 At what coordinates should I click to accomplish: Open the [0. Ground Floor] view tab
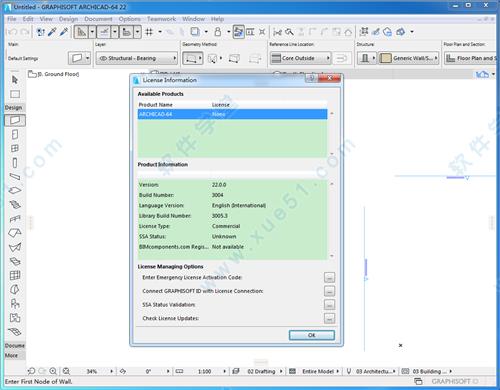click(x=54, y=74)
